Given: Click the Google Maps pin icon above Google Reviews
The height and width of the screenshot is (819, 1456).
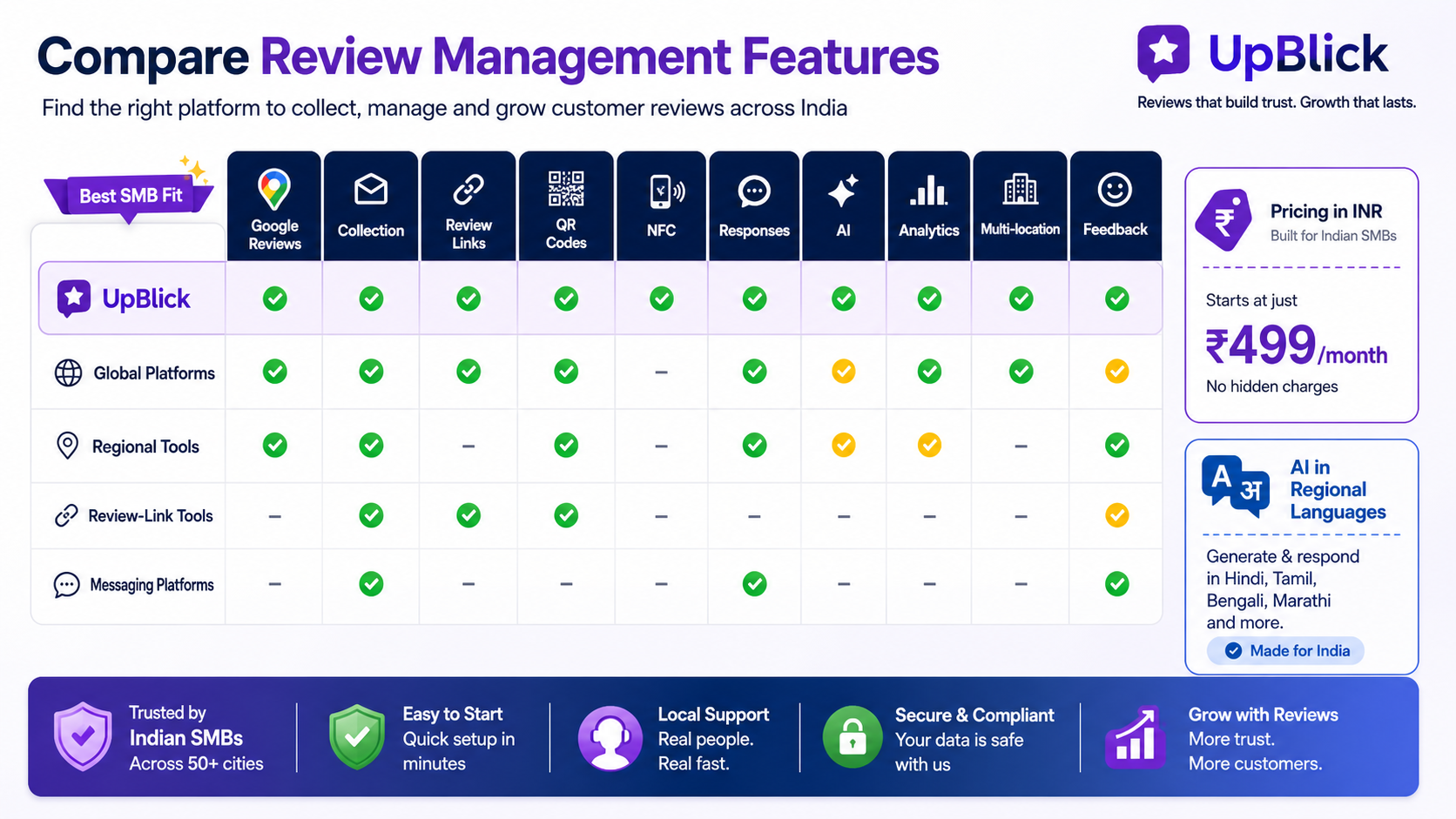Looking at the screenshot, I should [274, 189].
